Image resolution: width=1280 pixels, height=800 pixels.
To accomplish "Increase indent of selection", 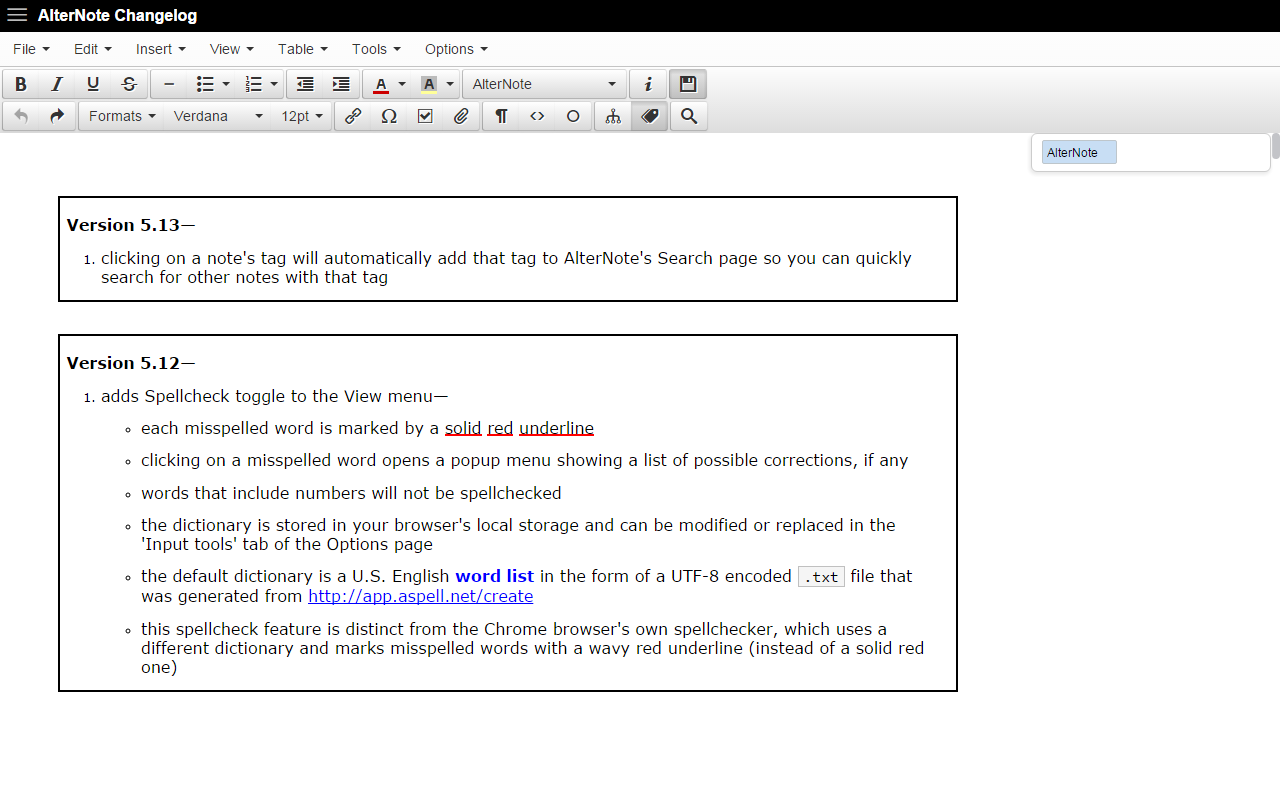I will (341, 84).
